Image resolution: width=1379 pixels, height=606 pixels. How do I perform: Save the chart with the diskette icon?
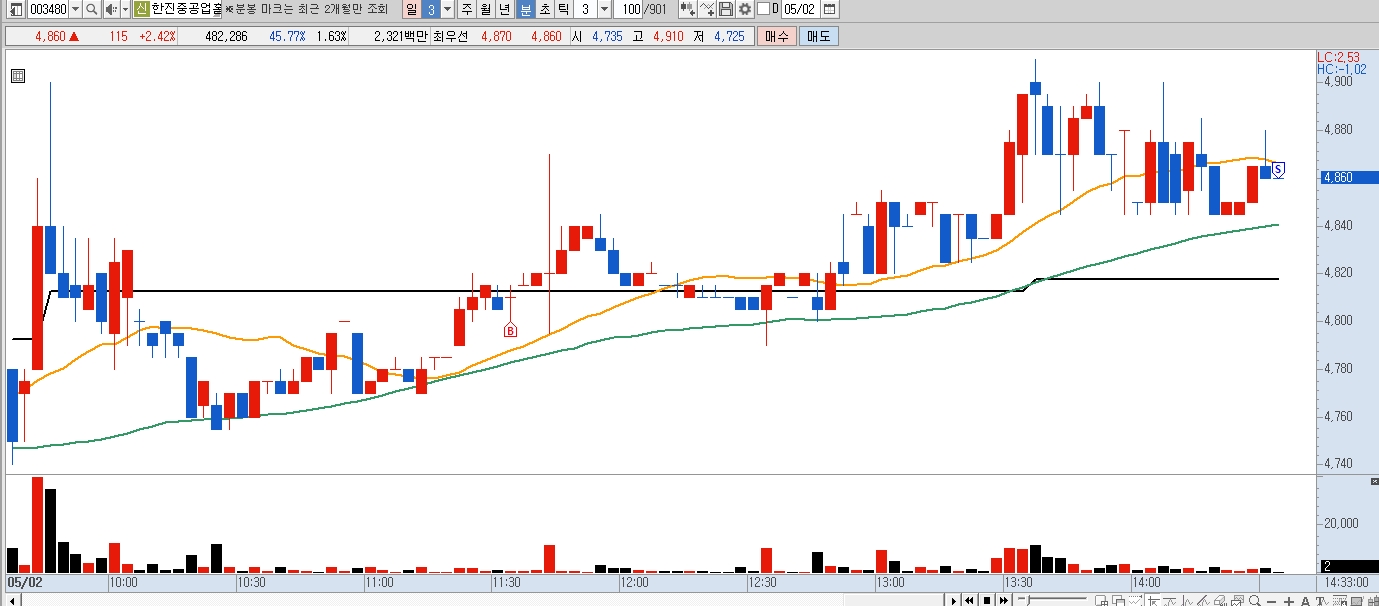(726, 9)
